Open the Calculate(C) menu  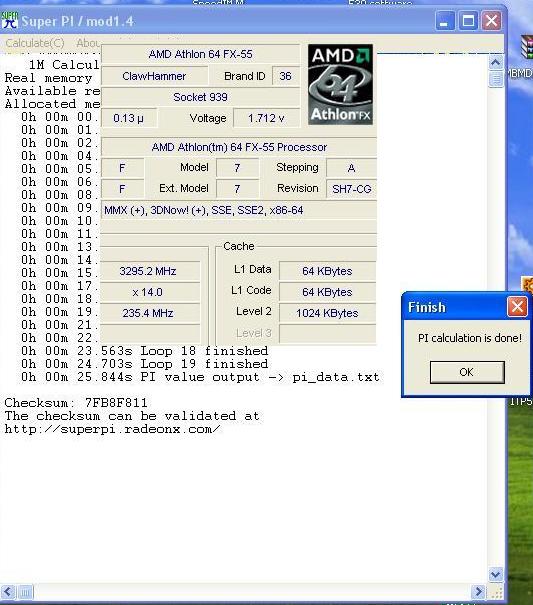pyautogui.click(x=35, y=43)
